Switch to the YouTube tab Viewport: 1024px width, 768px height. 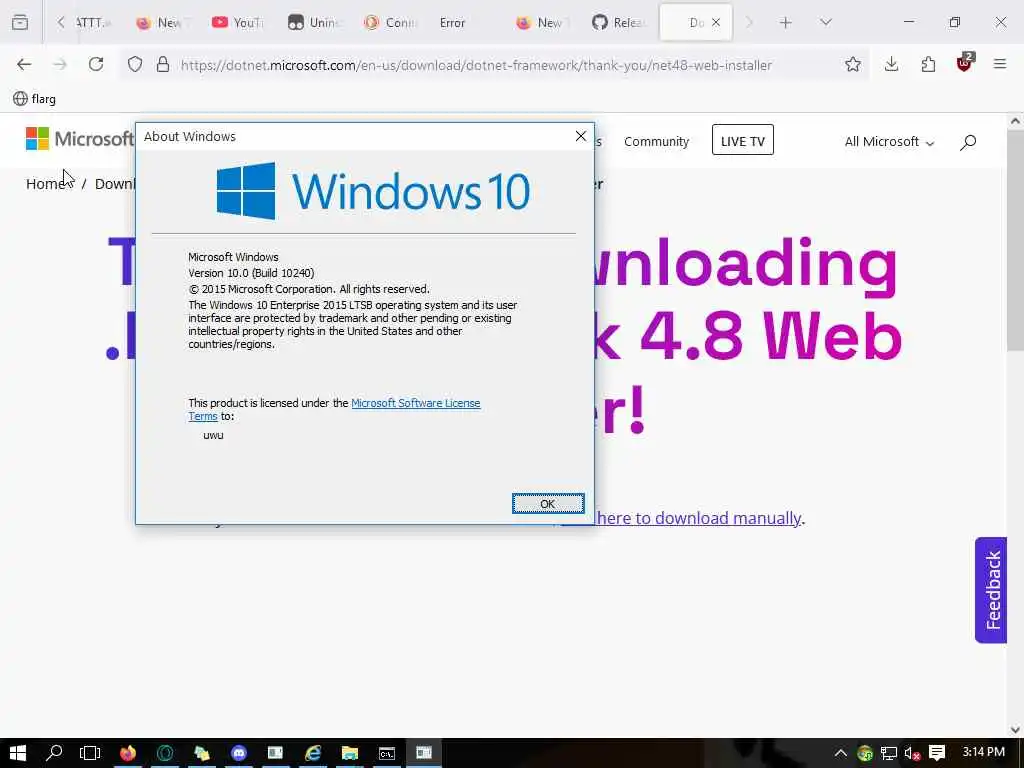[x=237, y=23]
